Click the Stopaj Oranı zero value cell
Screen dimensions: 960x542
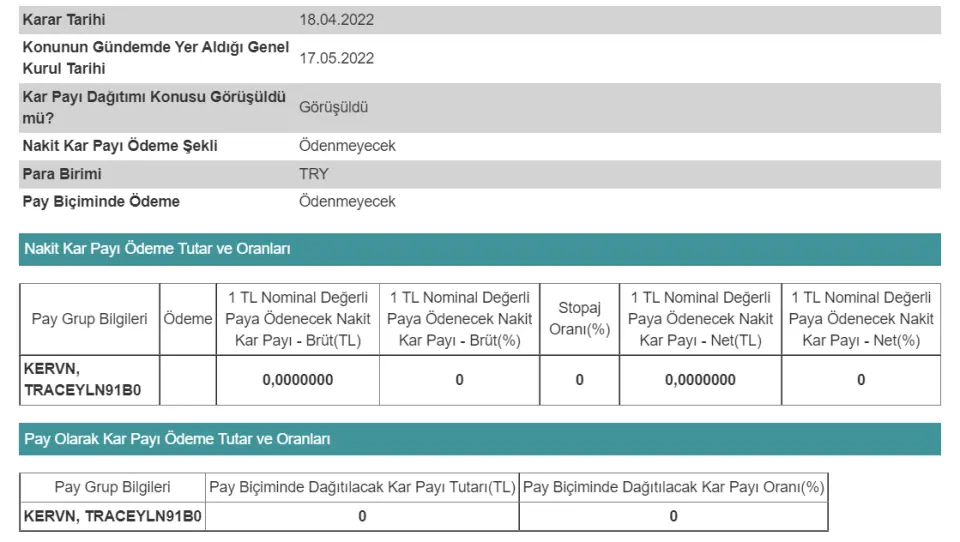[580, 380]
